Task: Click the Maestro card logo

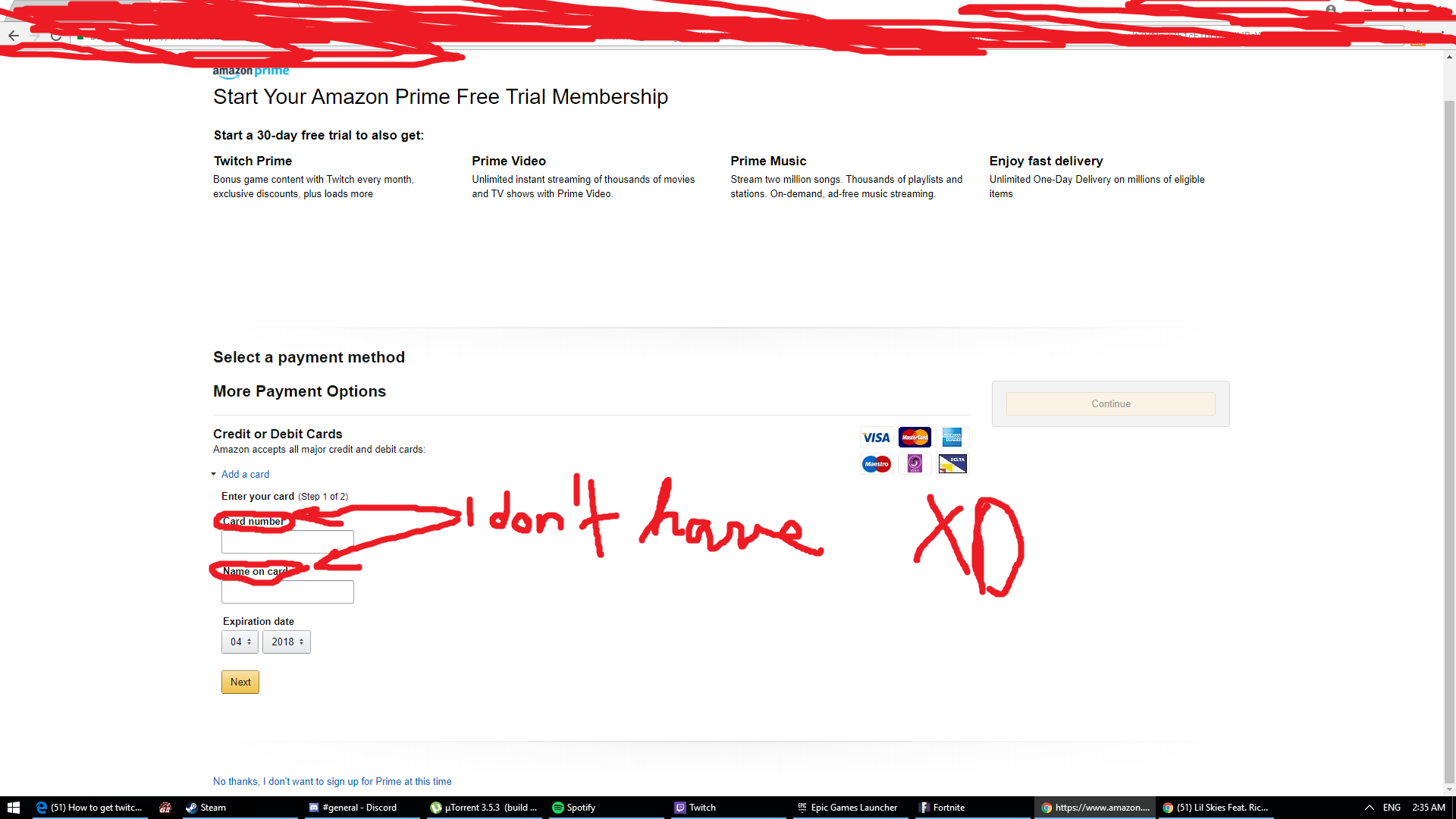Action: tap(877, 464)
